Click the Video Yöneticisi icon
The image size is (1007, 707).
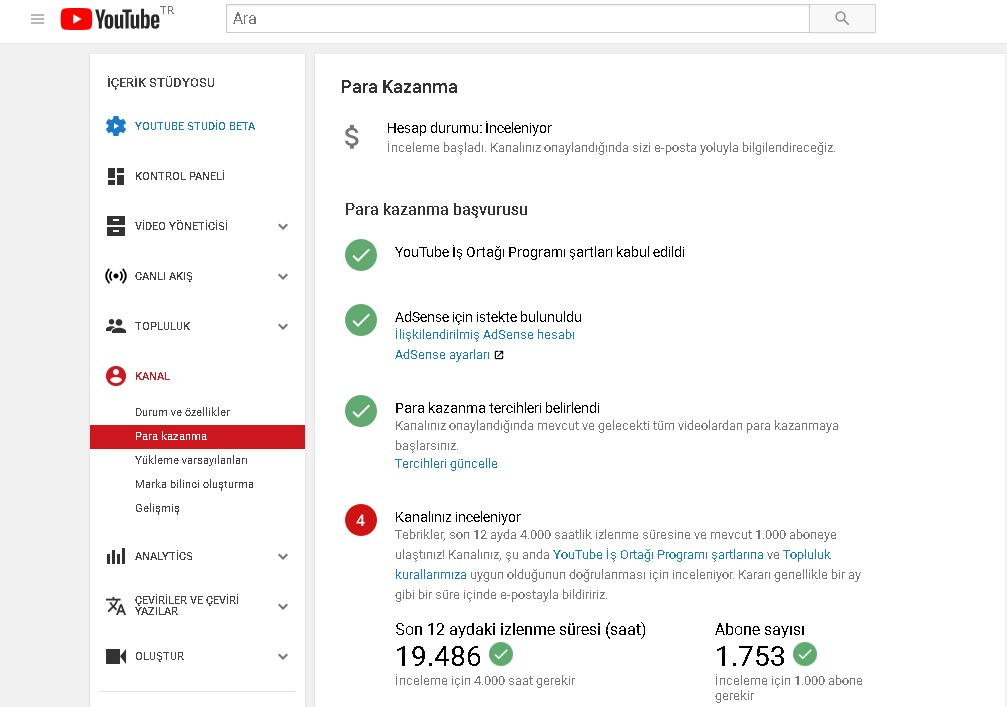(116, 226)
